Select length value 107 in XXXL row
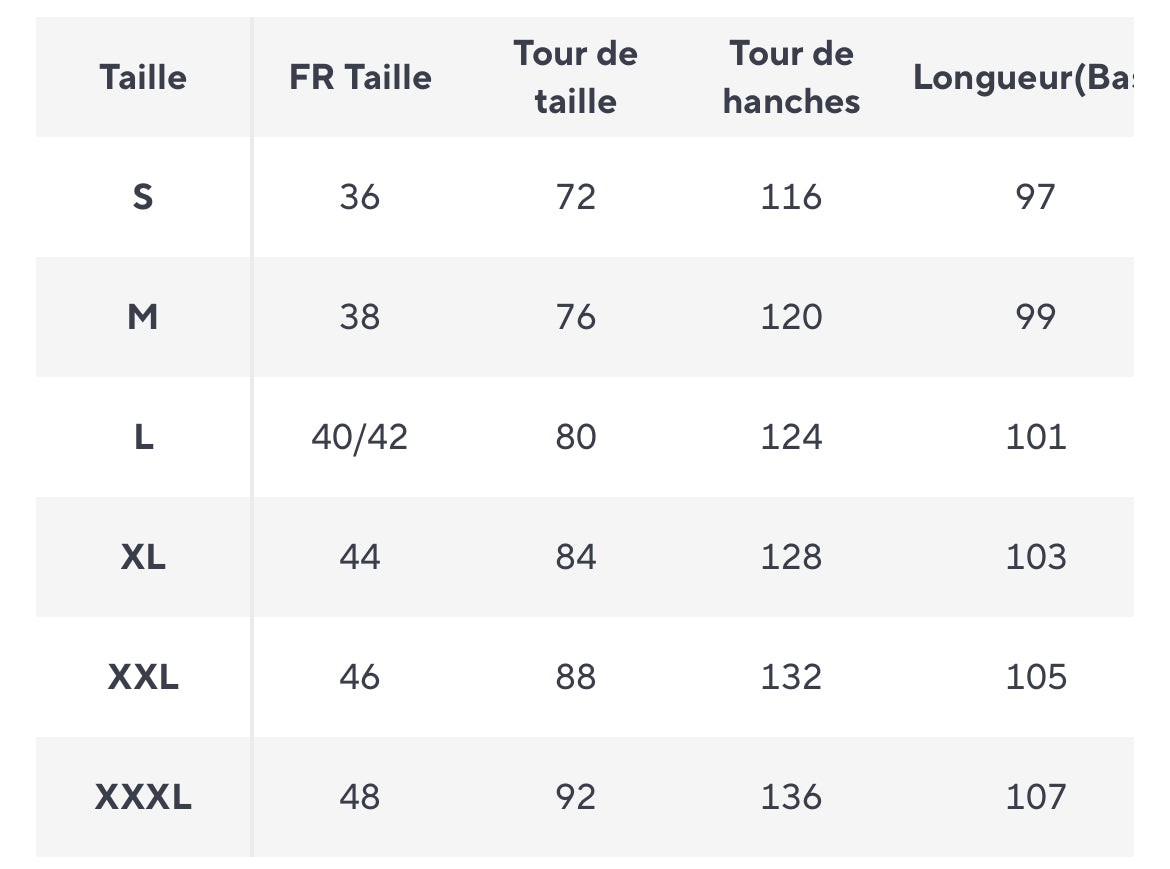The height and width of the screenshot is (869, 1170). click(x=1036, y=797)
